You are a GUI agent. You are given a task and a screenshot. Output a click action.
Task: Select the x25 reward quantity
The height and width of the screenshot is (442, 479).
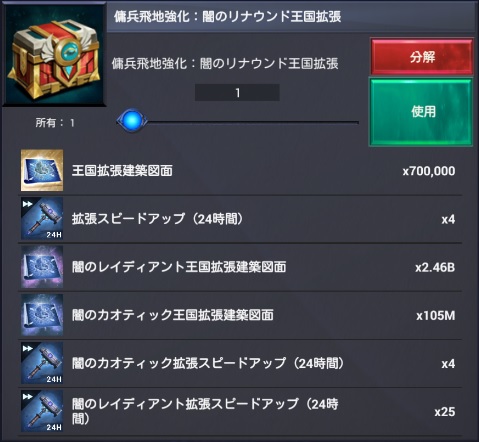(x=445, y=412)
